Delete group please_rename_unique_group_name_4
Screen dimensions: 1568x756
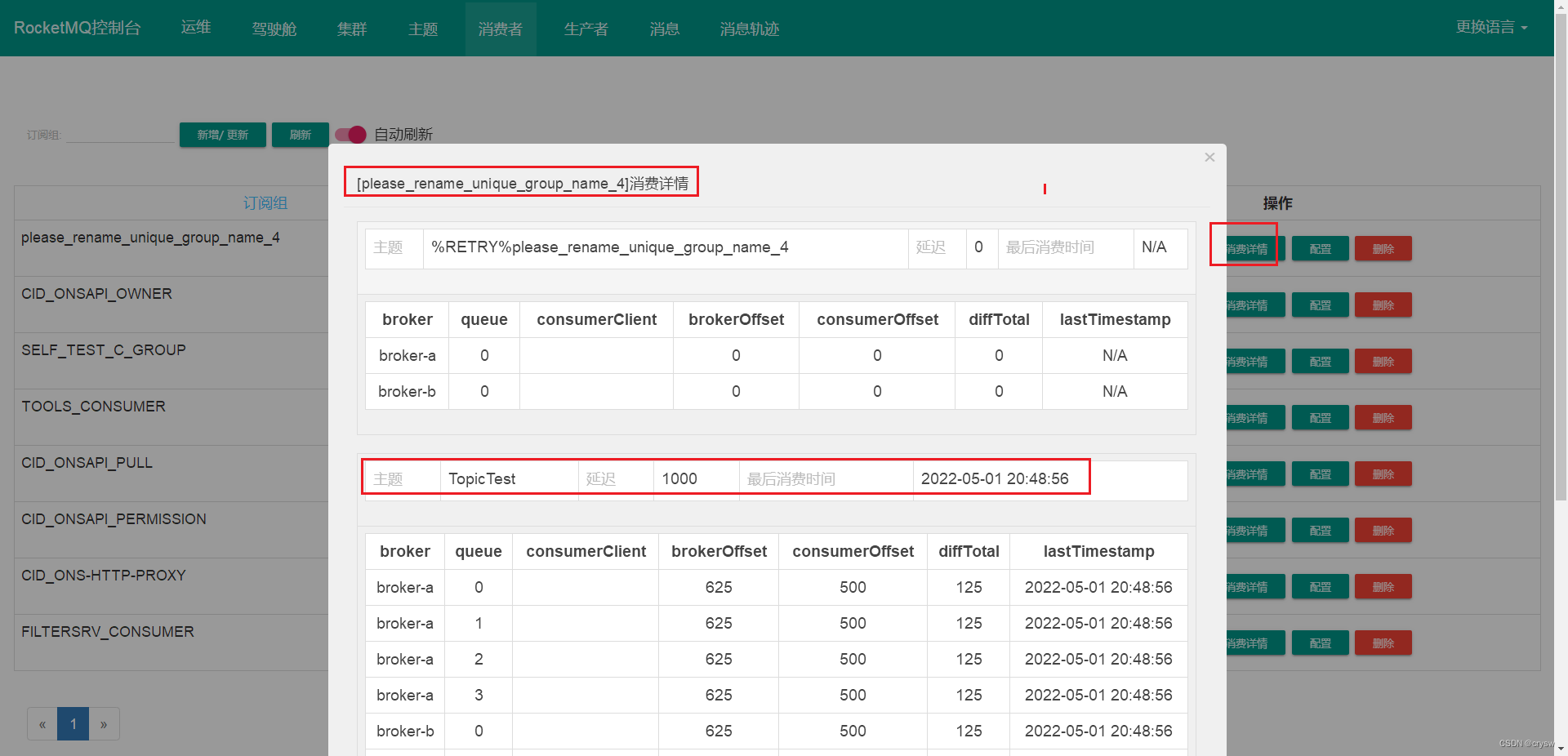click(x=1383, y=249)
